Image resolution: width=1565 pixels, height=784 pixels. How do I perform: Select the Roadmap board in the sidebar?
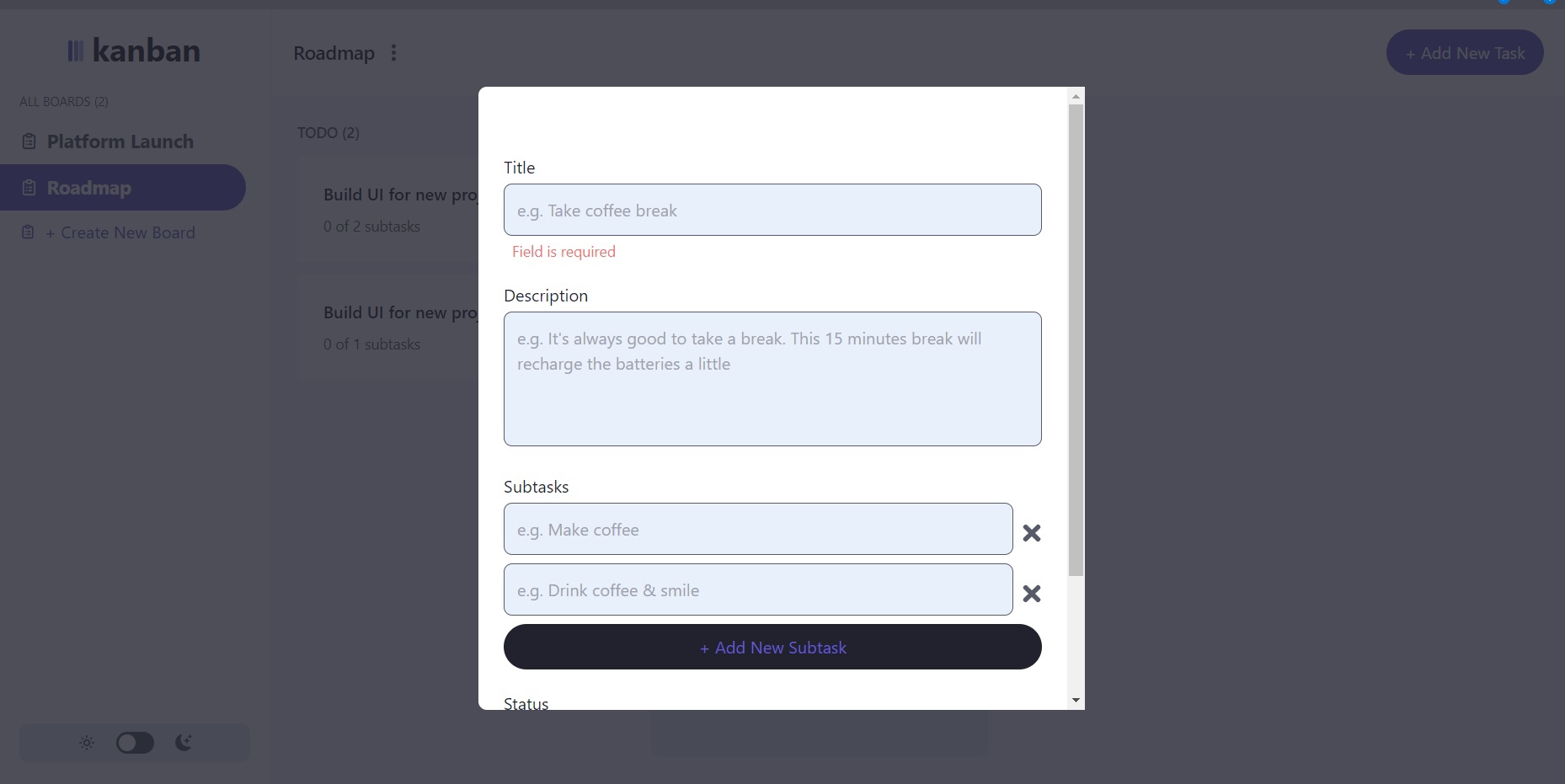point(88,187)
